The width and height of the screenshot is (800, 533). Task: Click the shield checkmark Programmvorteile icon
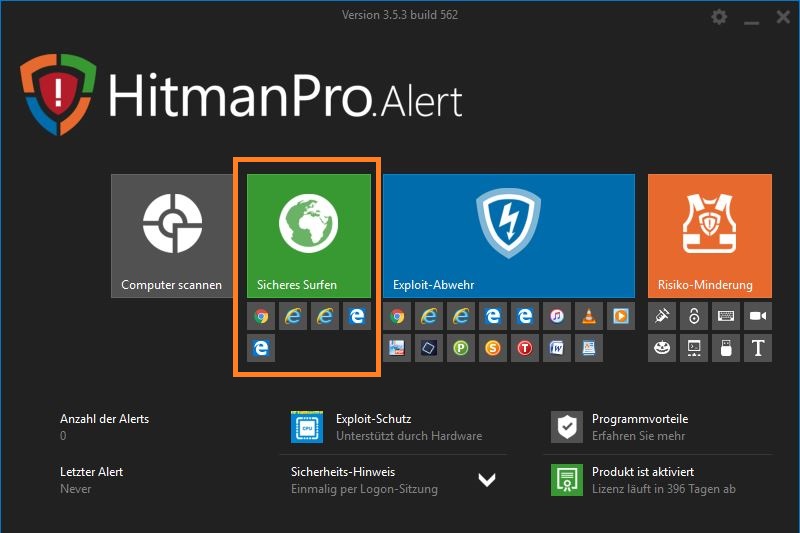(567, 427)
